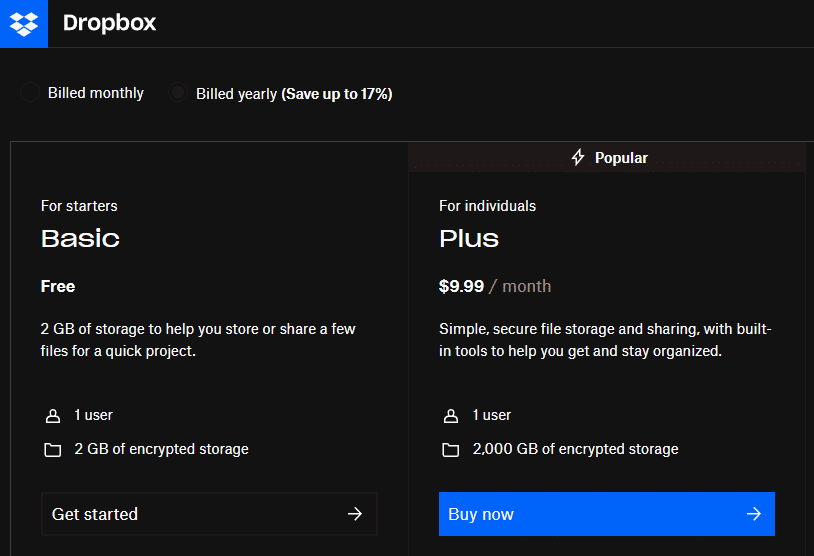
Task: Click the '2 GB of encrypted storage' text
Action: [x=161, y=449]
